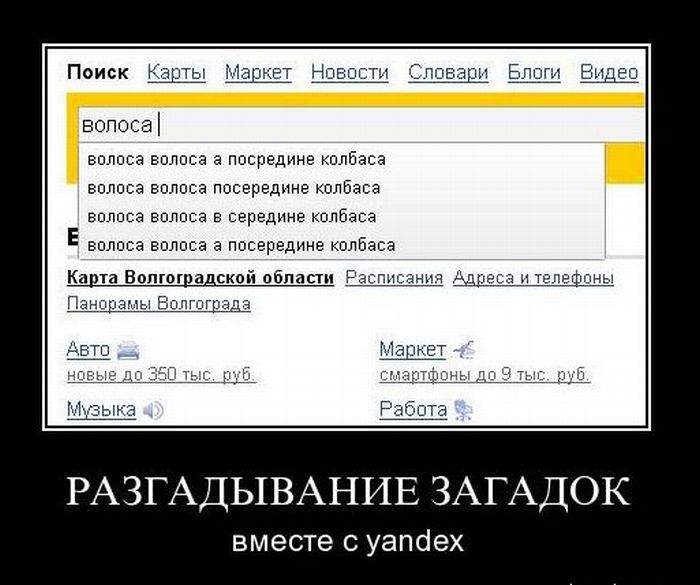Image resolution: width=700 pixels, height=585 pixels.
Task: Switch to the Маркет tab at top
Action: [258, 73]
